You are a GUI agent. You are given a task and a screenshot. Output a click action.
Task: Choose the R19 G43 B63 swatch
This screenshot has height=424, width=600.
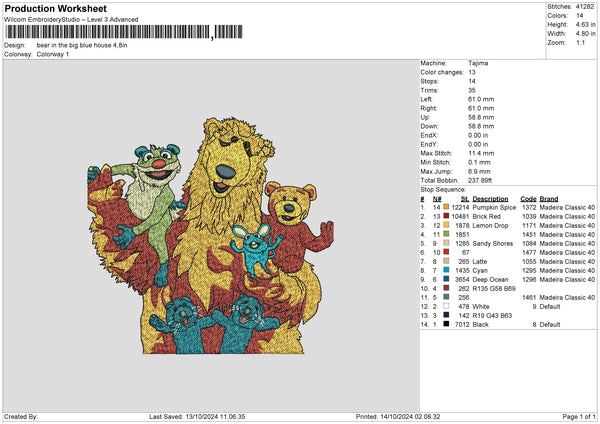pos(446,315)
